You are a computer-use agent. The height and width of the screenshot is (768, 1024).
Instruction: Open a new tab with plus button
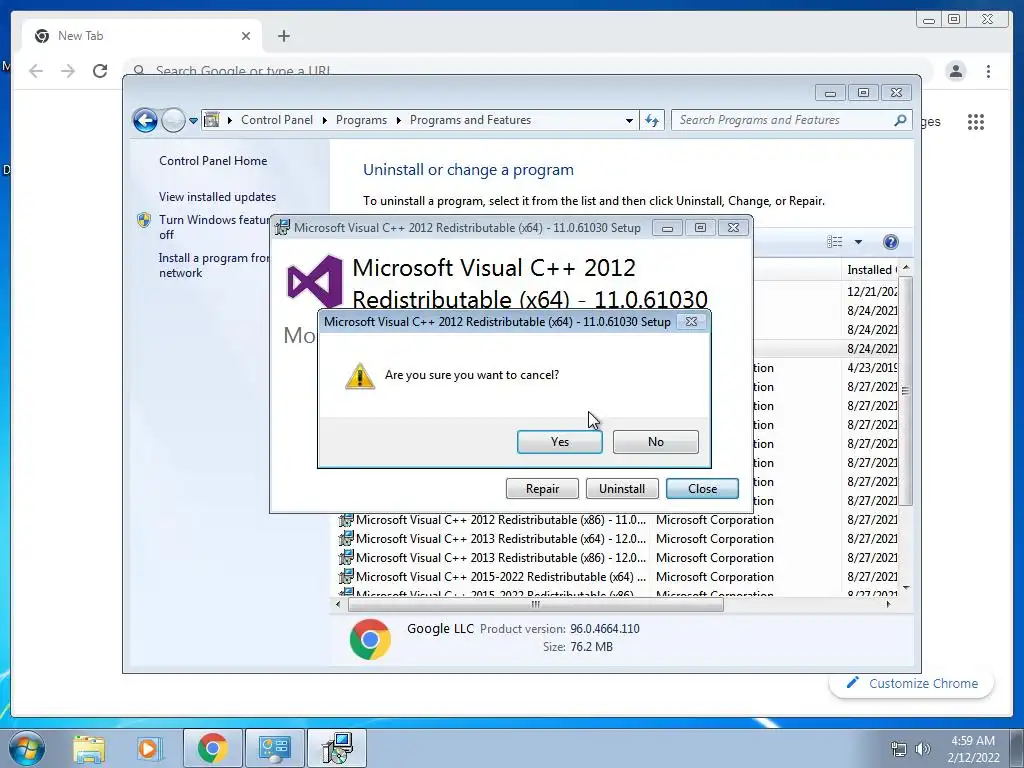[x=283, y=36]
